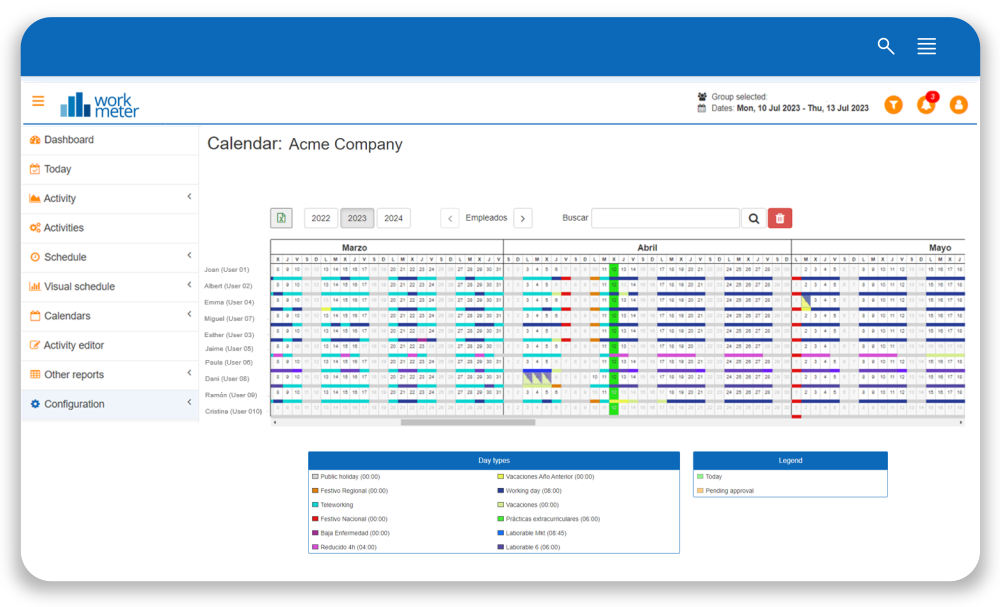The width and height of the screenshot is (1000, 607).
Task: Export calendar using the Excel icon
Action: point(281,218)
